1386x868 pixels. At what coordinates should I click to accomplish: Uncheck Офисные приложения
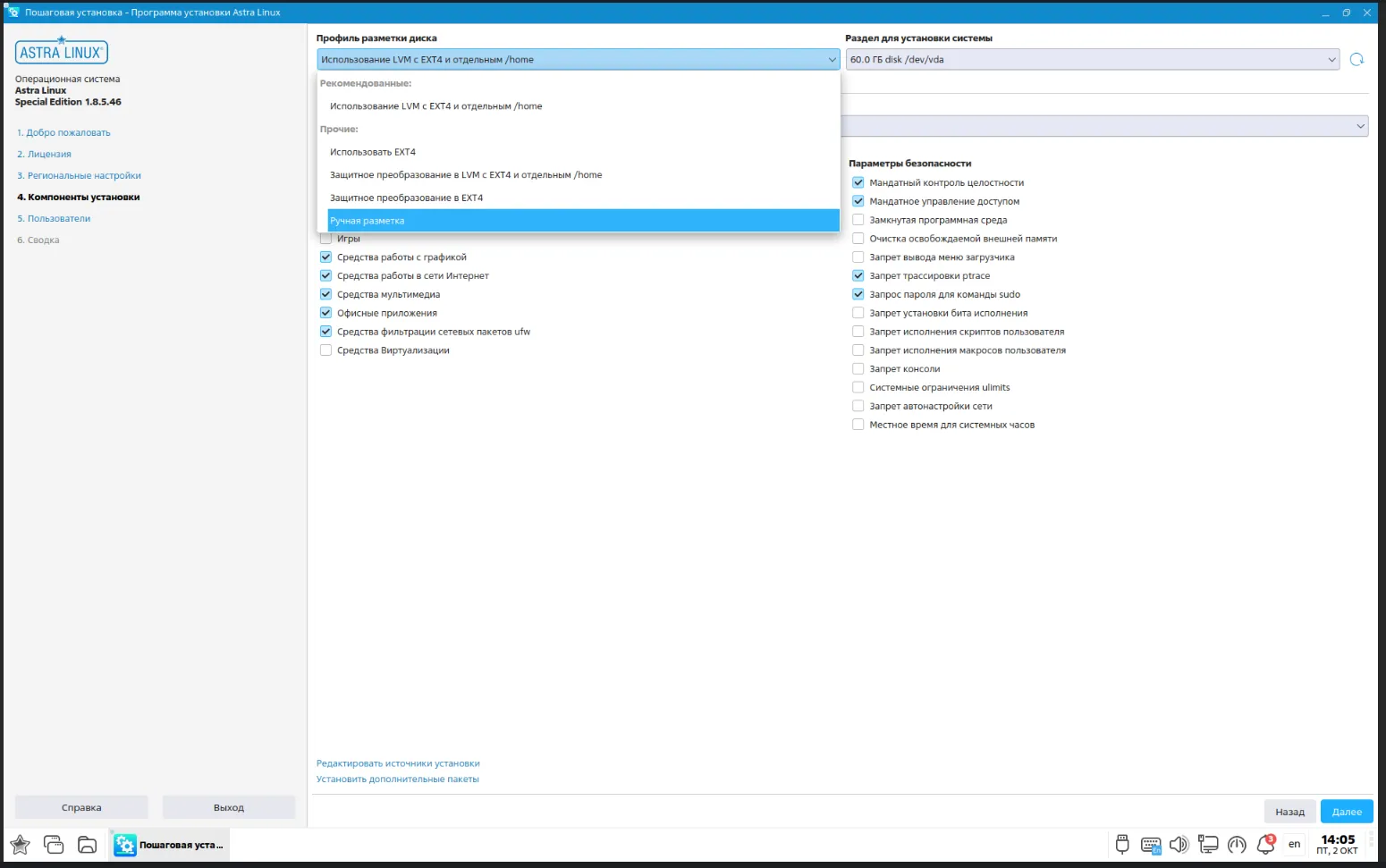tap(325, 313)
